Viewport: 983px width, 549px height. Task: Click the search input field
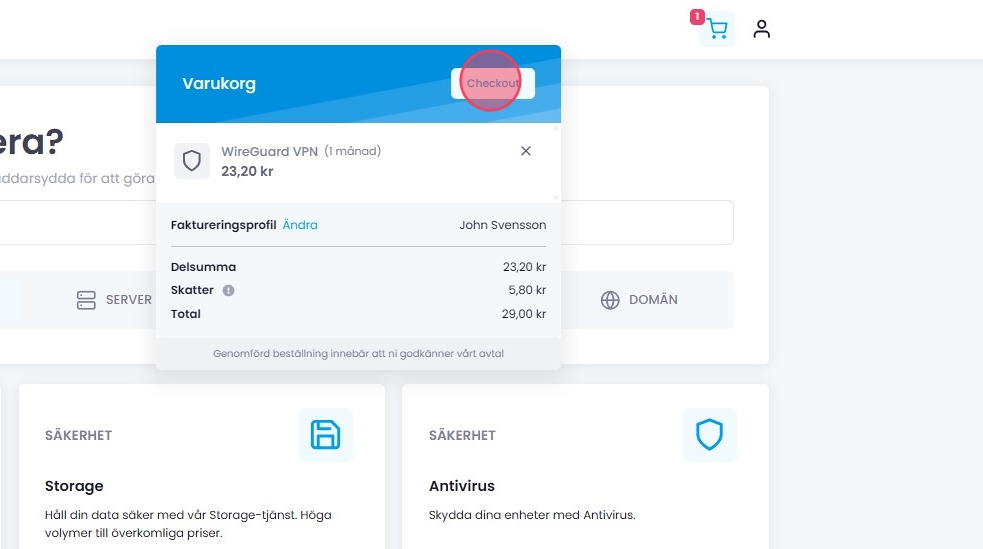(650, 222)
